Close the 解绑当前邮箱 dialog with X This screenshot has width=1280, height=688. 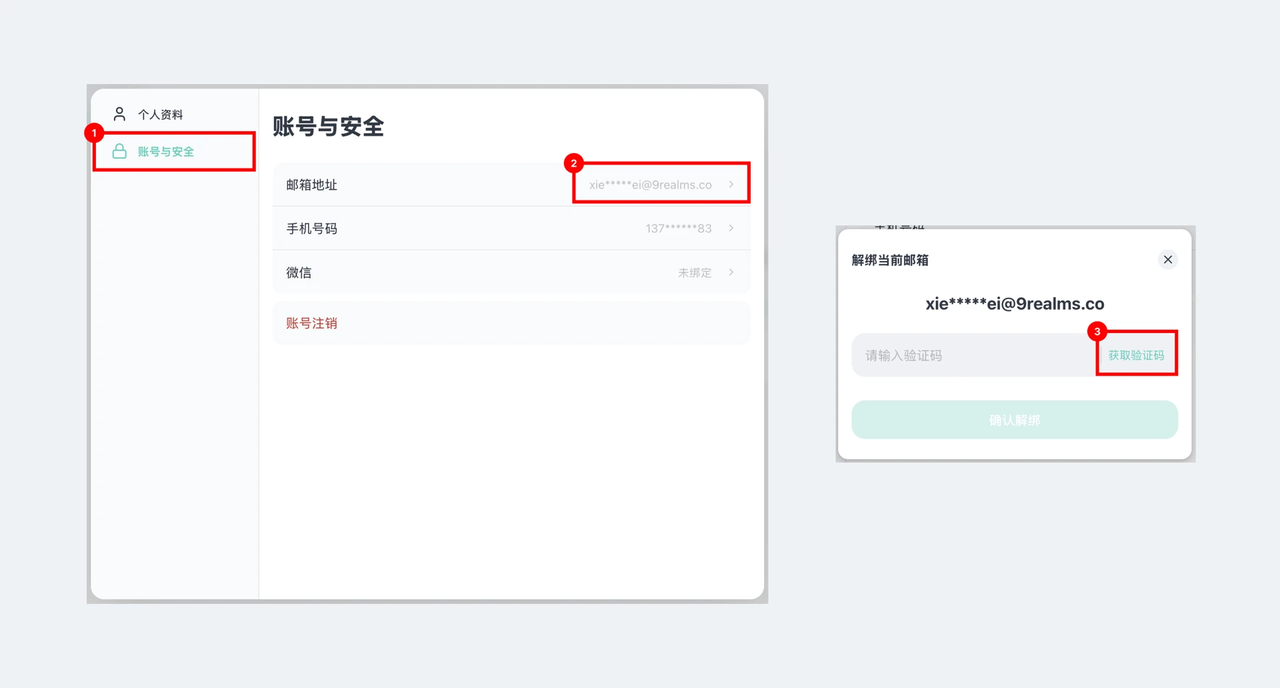click(1167, 260)
